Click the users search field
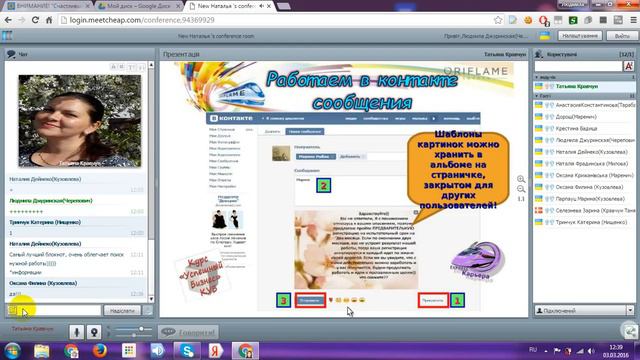 click(578, 66)
